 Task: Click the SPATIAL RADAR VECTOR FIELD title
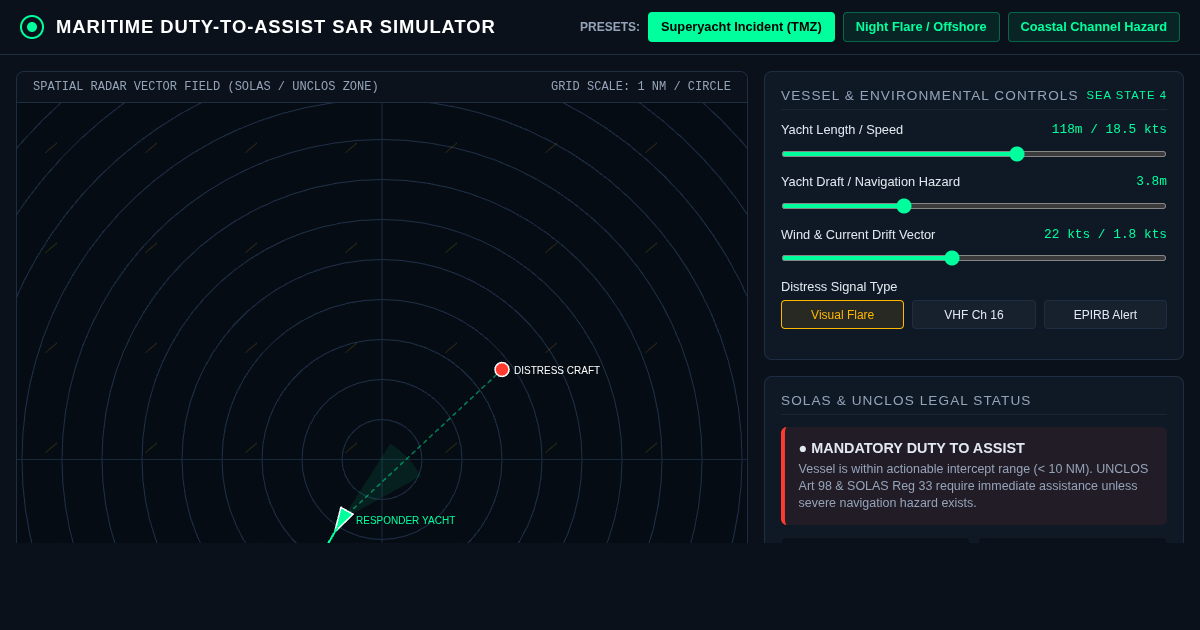click(x=206, y=87)
